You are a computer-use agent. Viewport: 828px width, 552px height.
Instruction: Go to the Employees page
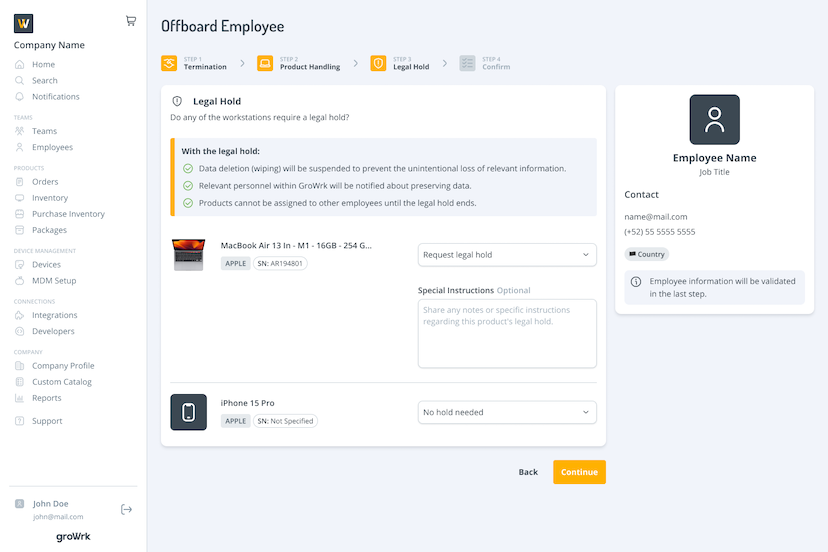pos(52,147)
